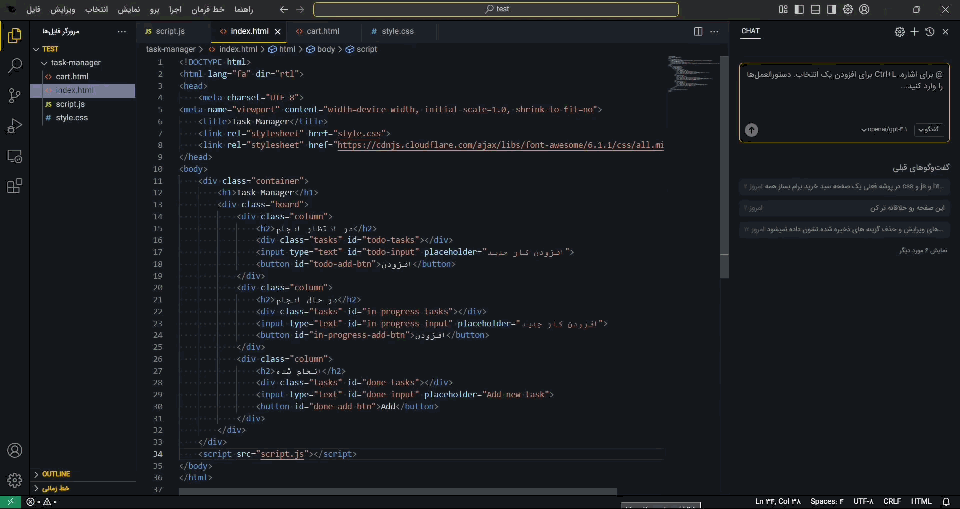
Task: Open the Extensions view
Action: click(x=15, y=186)
